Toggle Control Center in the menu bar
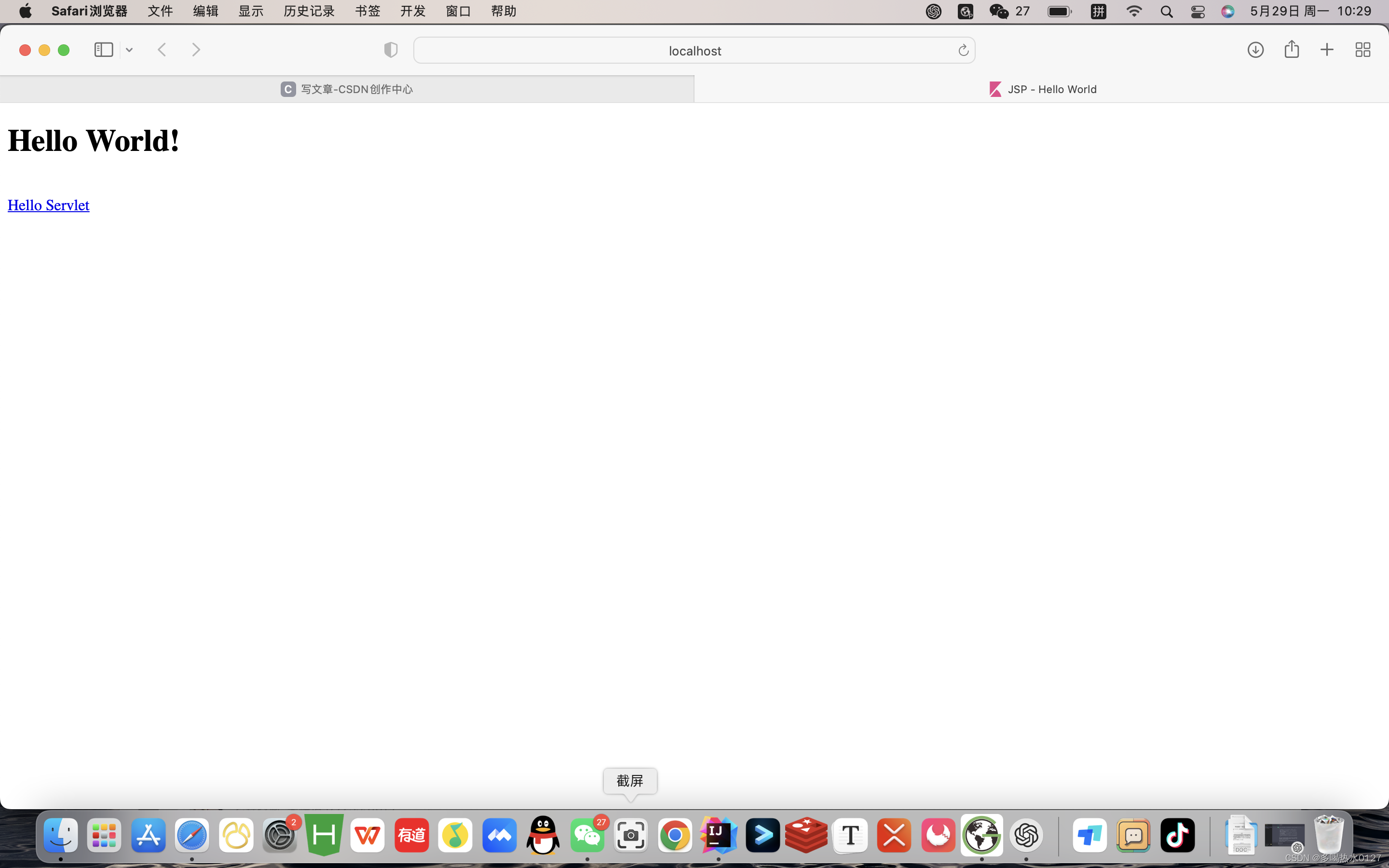The image size is (1389, 868). click(x=1198, y=12)
